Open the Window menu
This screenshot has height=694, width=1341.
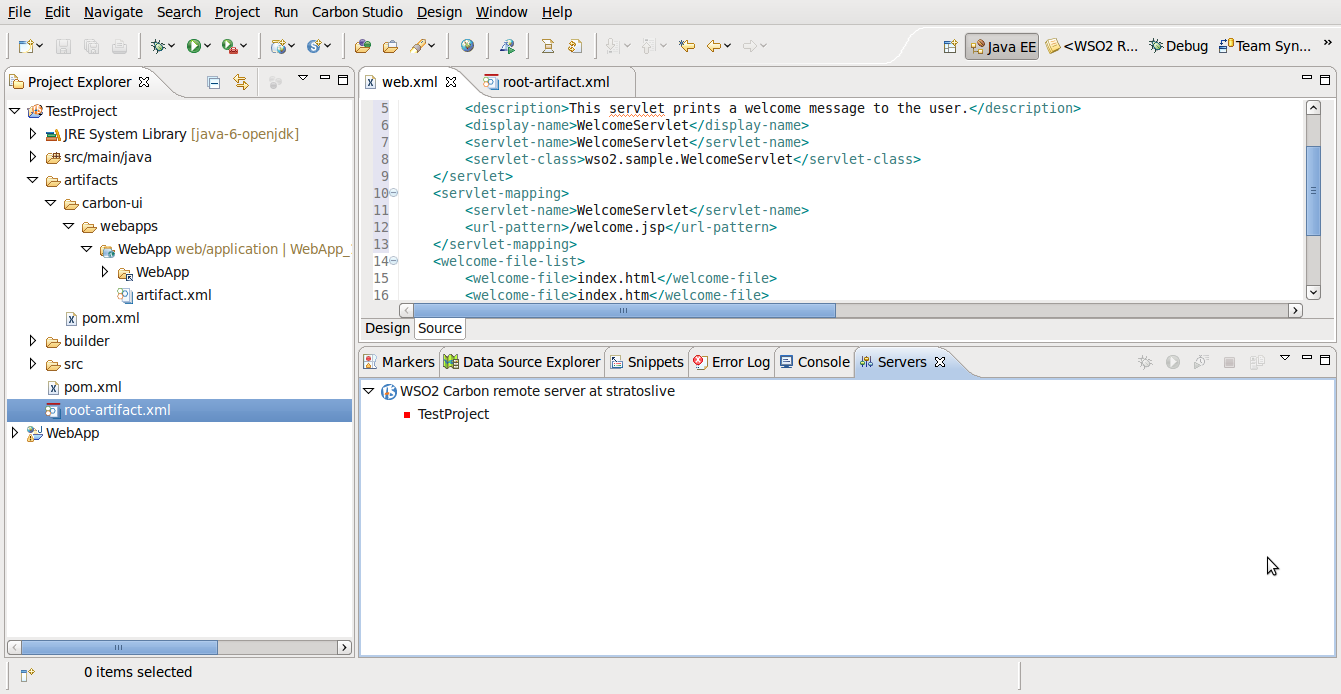[x=501, y=12]
